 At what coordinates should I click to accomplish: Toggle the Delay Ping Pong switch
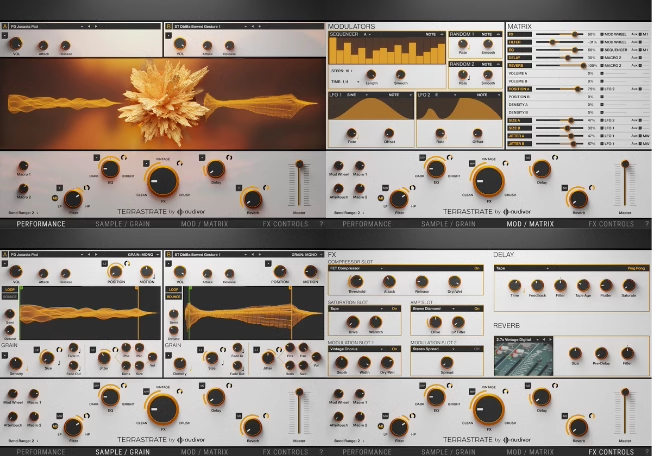point(636,268)
